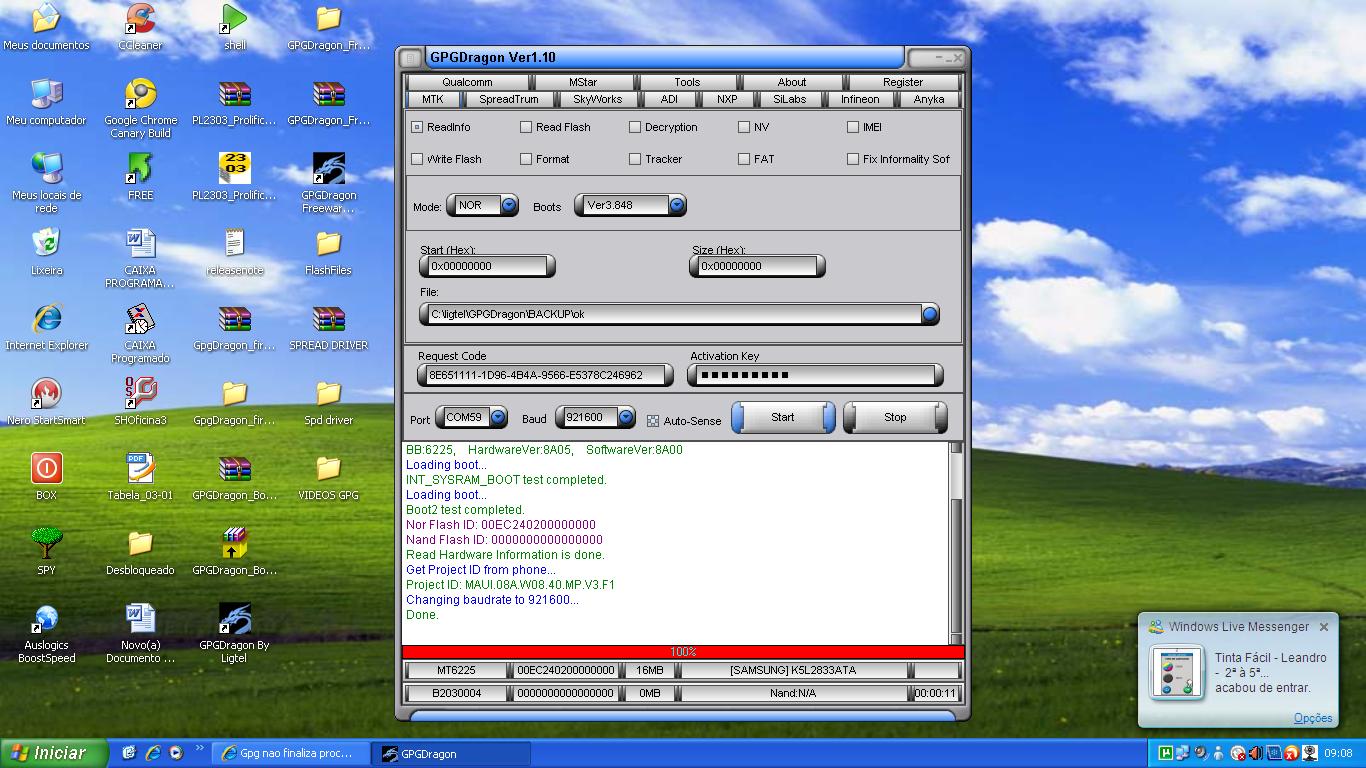
Task: Switch to the MTK tab
Action: pos(432,99)
